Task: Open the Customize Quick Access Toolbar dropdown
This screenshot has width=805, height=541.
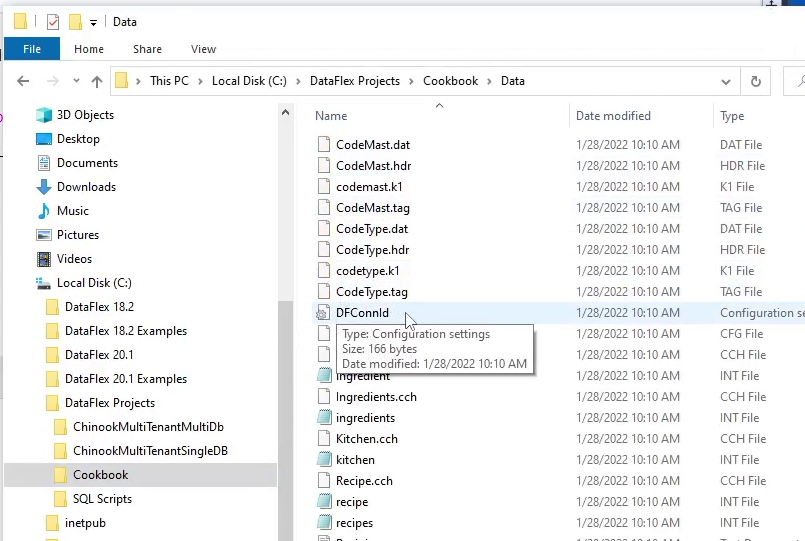Action: coord(93,22)
